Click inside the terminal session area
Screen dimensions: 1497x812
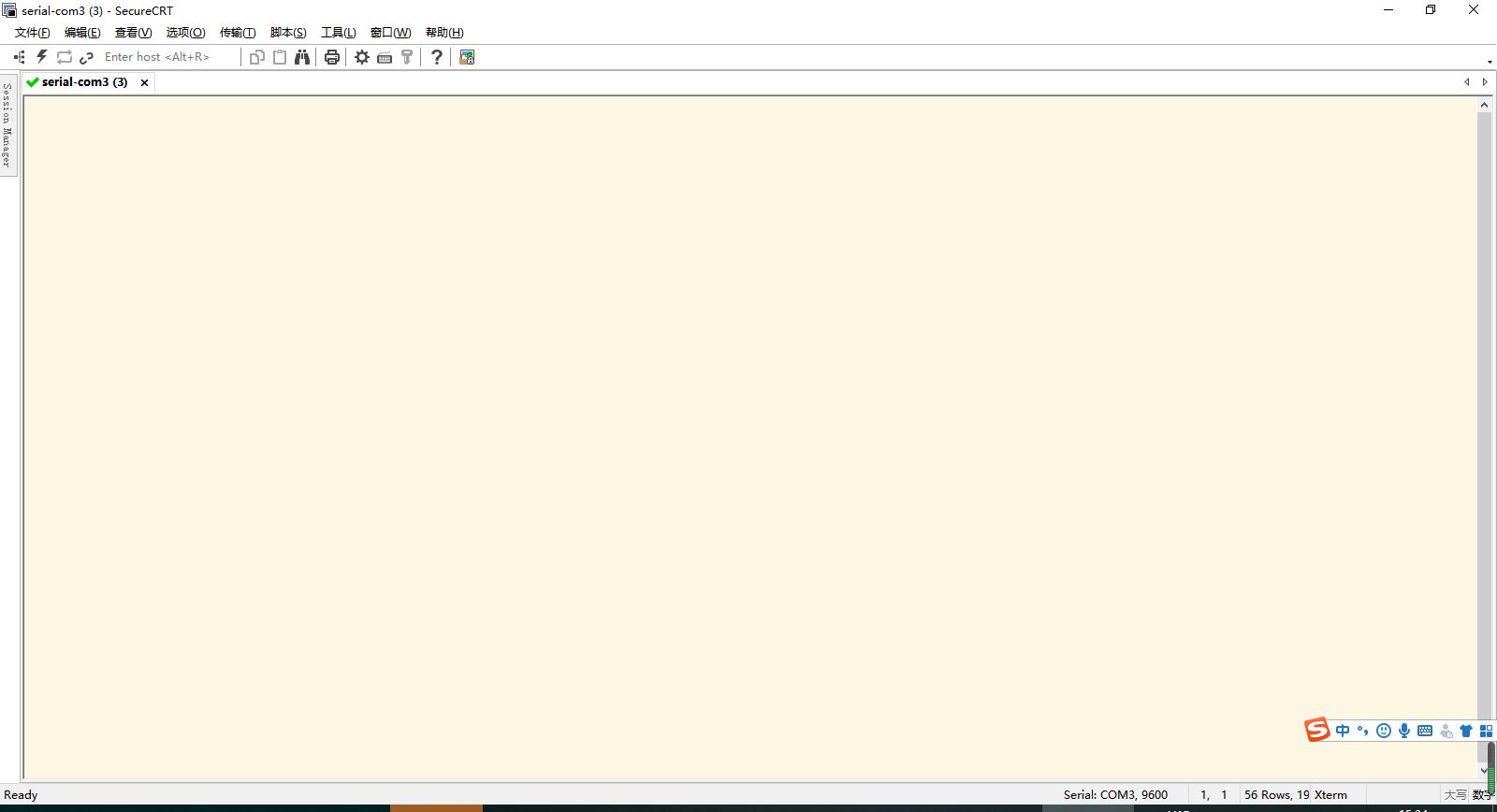click(749, 437)
